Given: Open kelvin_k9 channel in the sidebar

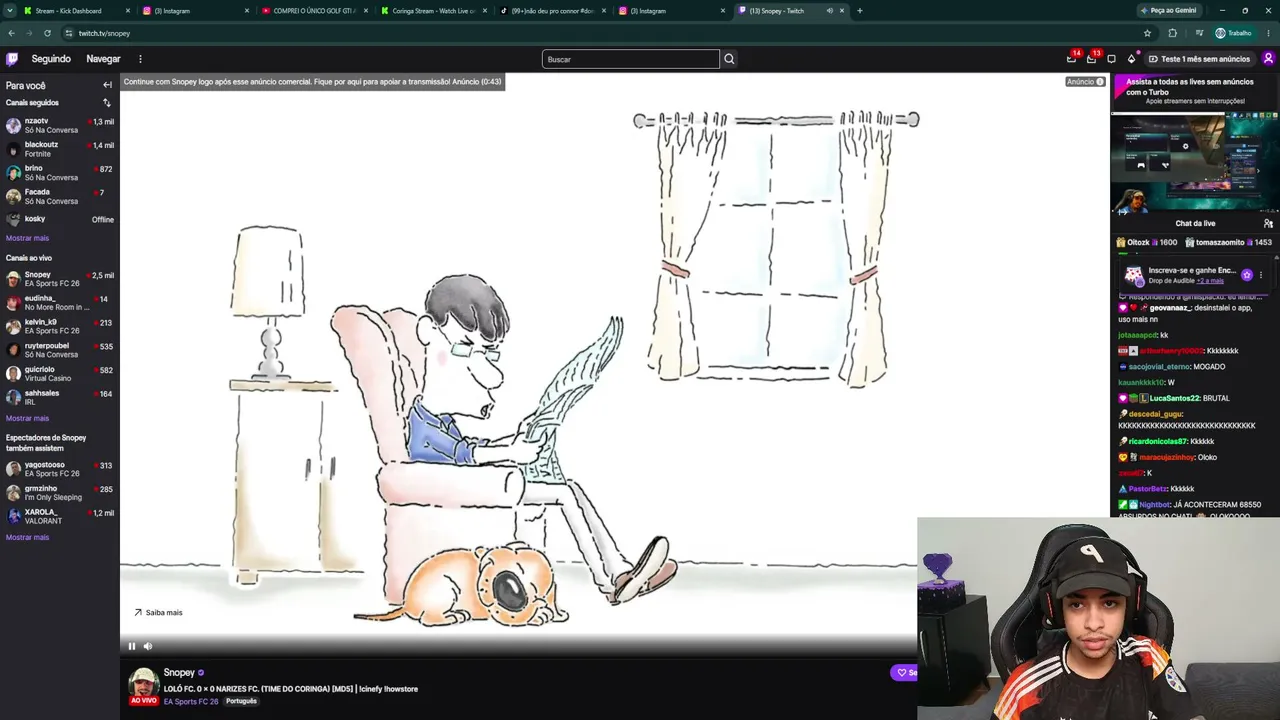Looking at the screenshot, I should pos(60,327).
